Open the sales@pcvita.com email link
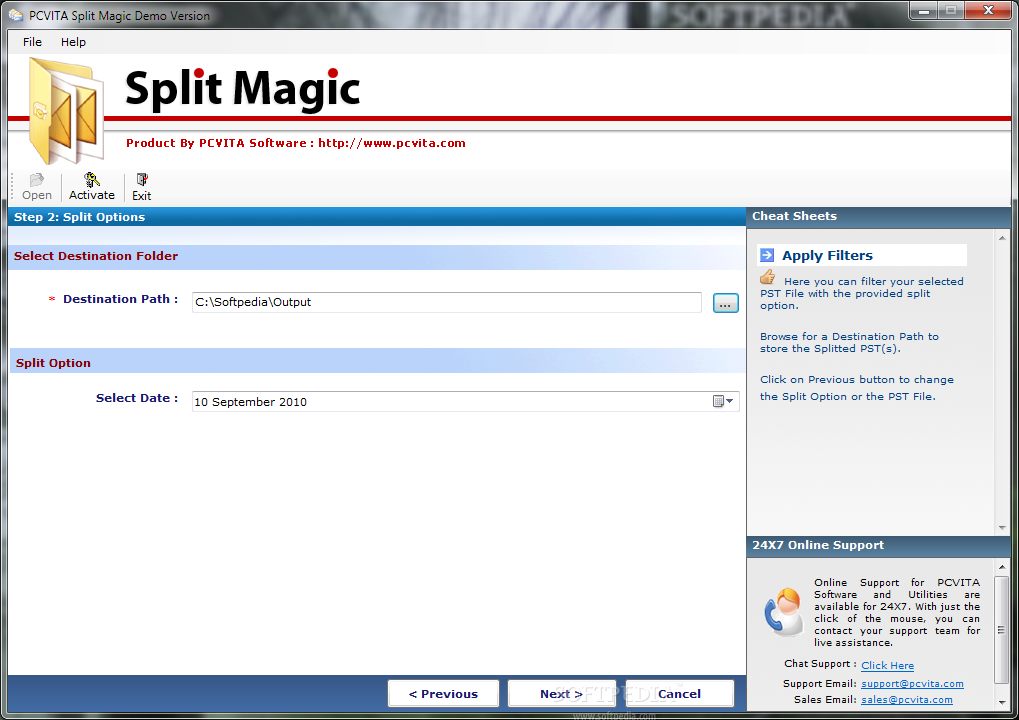The image size is (1019, 720). click(x=907, y=700)
